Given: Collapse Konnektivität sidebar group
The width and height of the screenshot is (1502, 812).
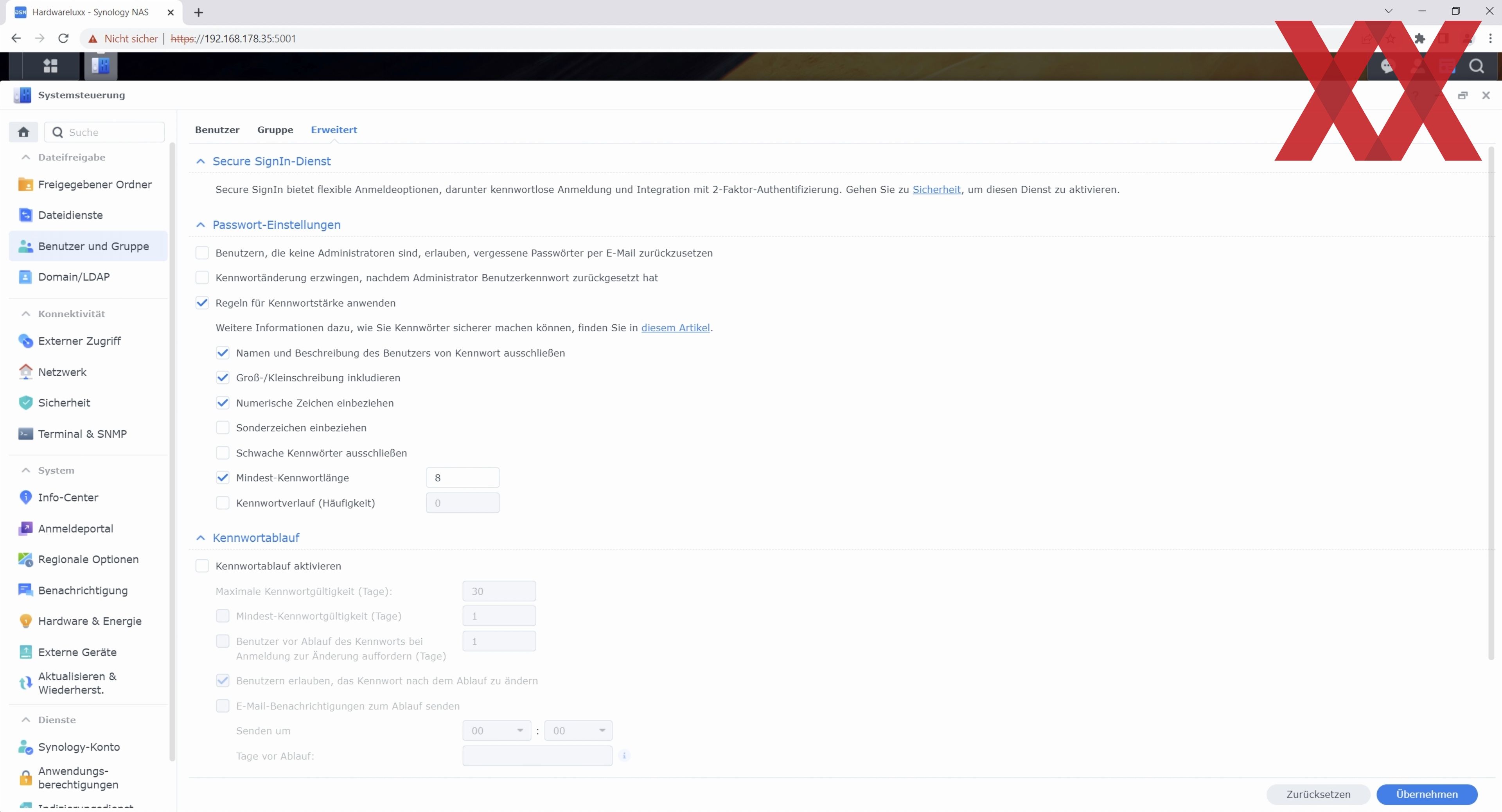Looking at the screenshot, I should [x=26, y=314].
